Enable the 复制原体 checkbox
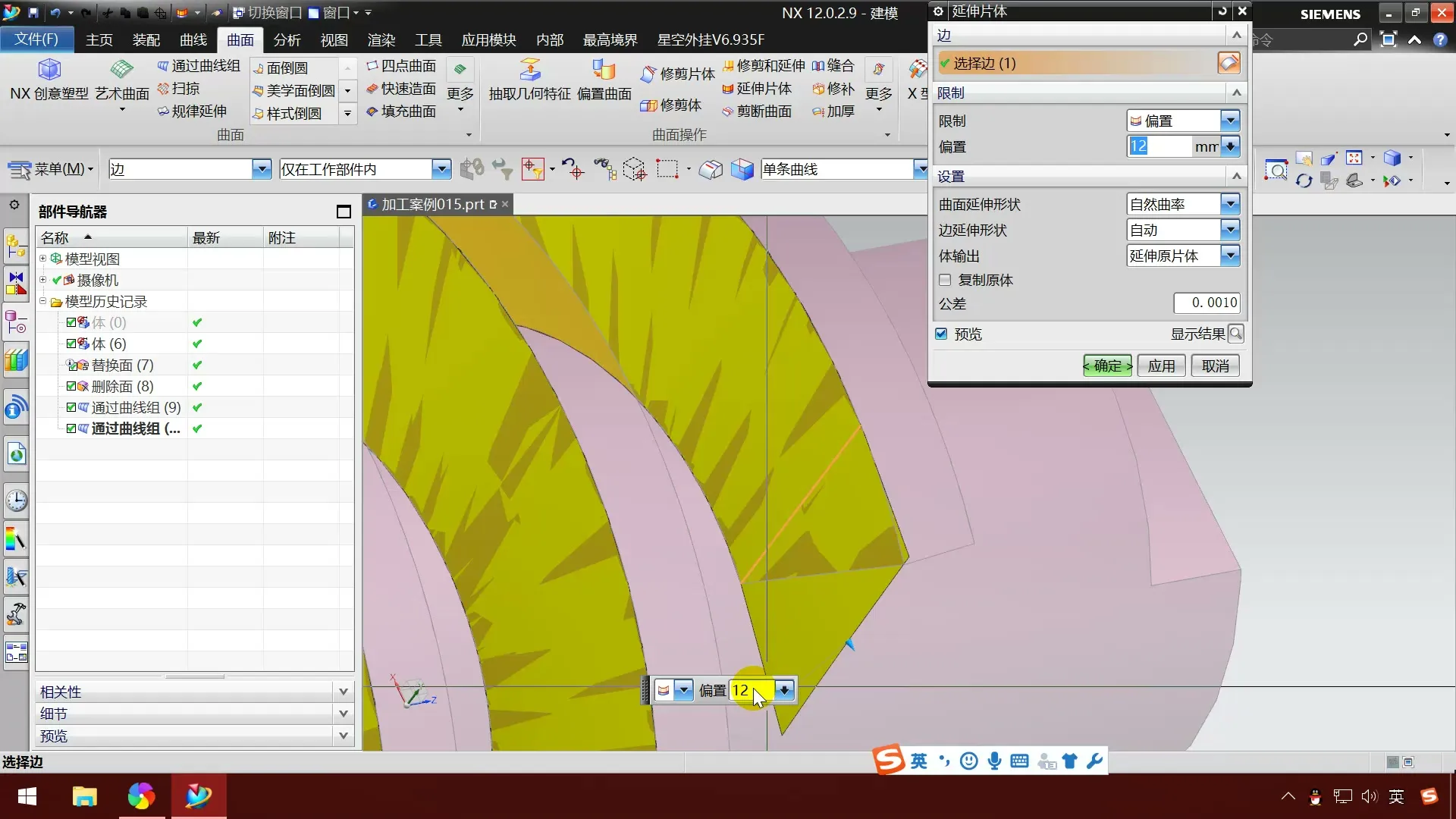 click(945, 280)
